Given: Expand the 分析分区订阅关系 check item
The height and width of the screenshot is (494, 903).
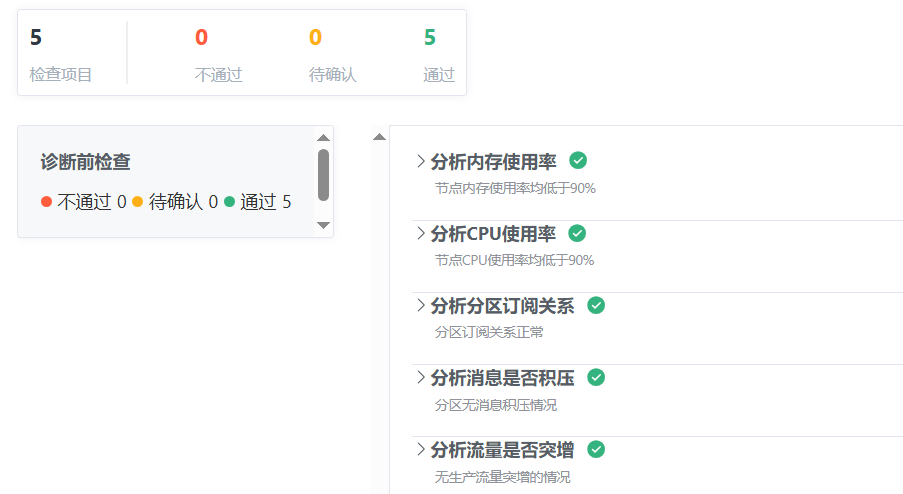Looking at the screenshot, I should (420, 306).
